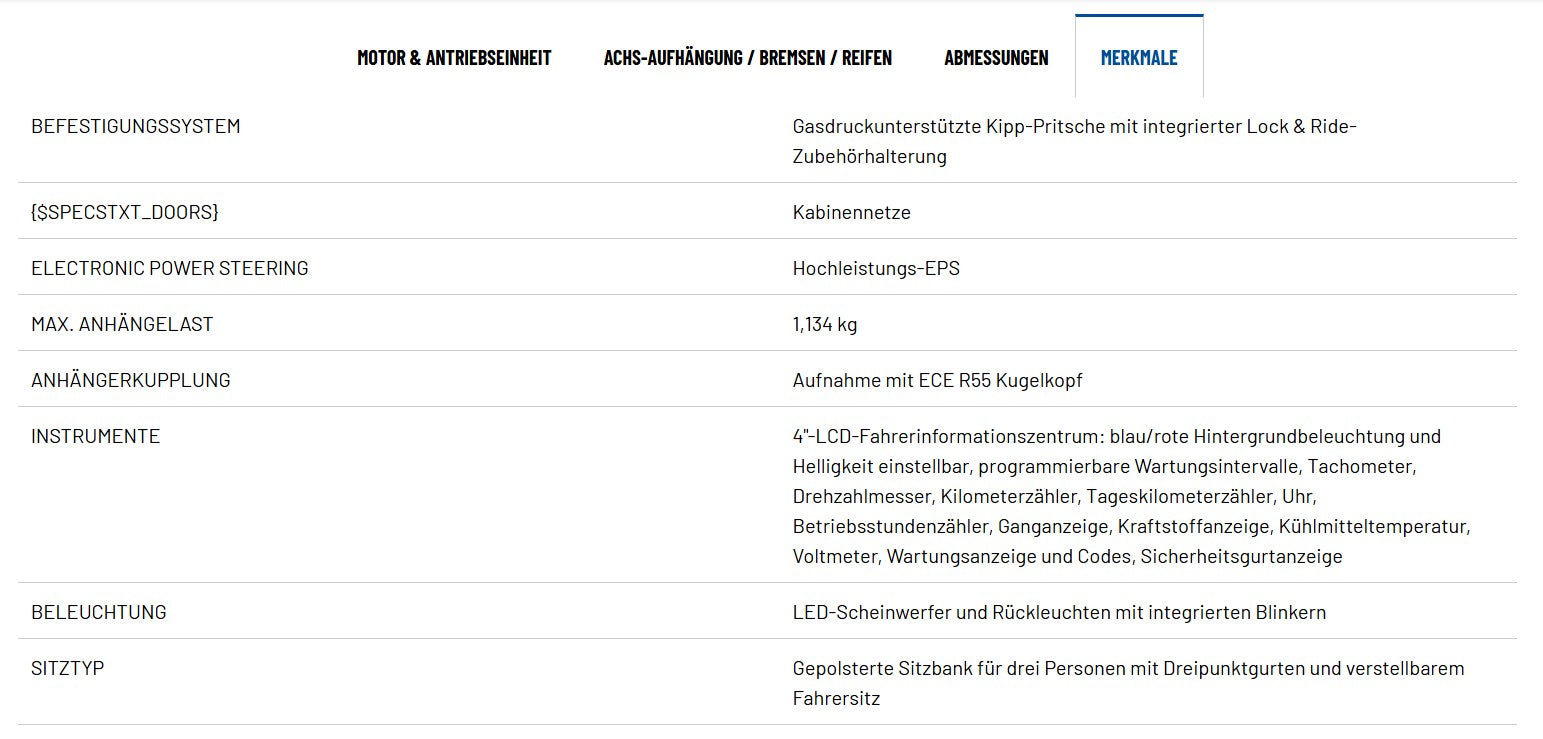
Task: Click the active Merkmale tab
Action: (x=1139, y=57)
